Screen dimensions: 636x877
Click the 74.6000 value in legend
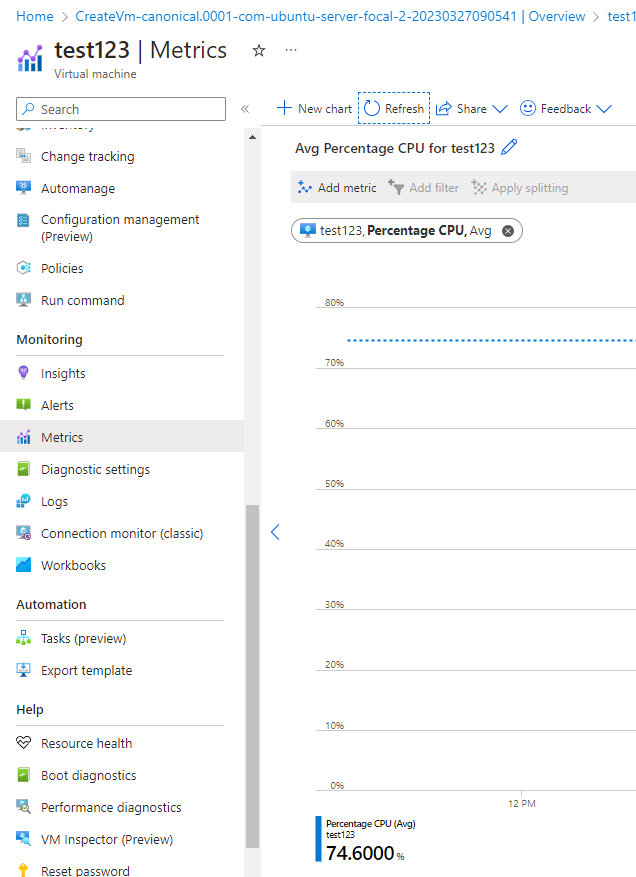(x=360, y=853)
